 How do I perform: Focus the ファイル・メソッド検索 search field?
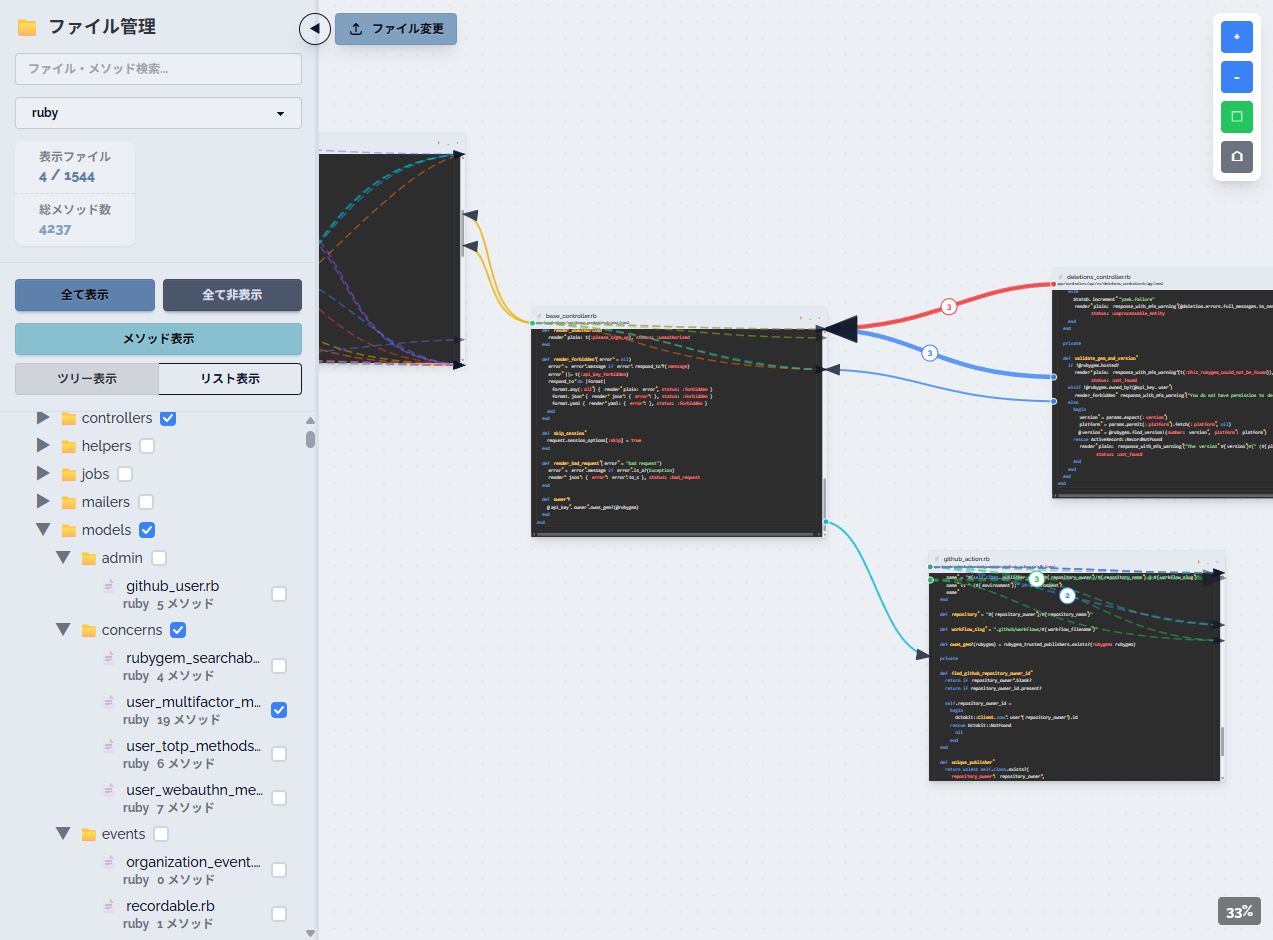pos(158,69)
